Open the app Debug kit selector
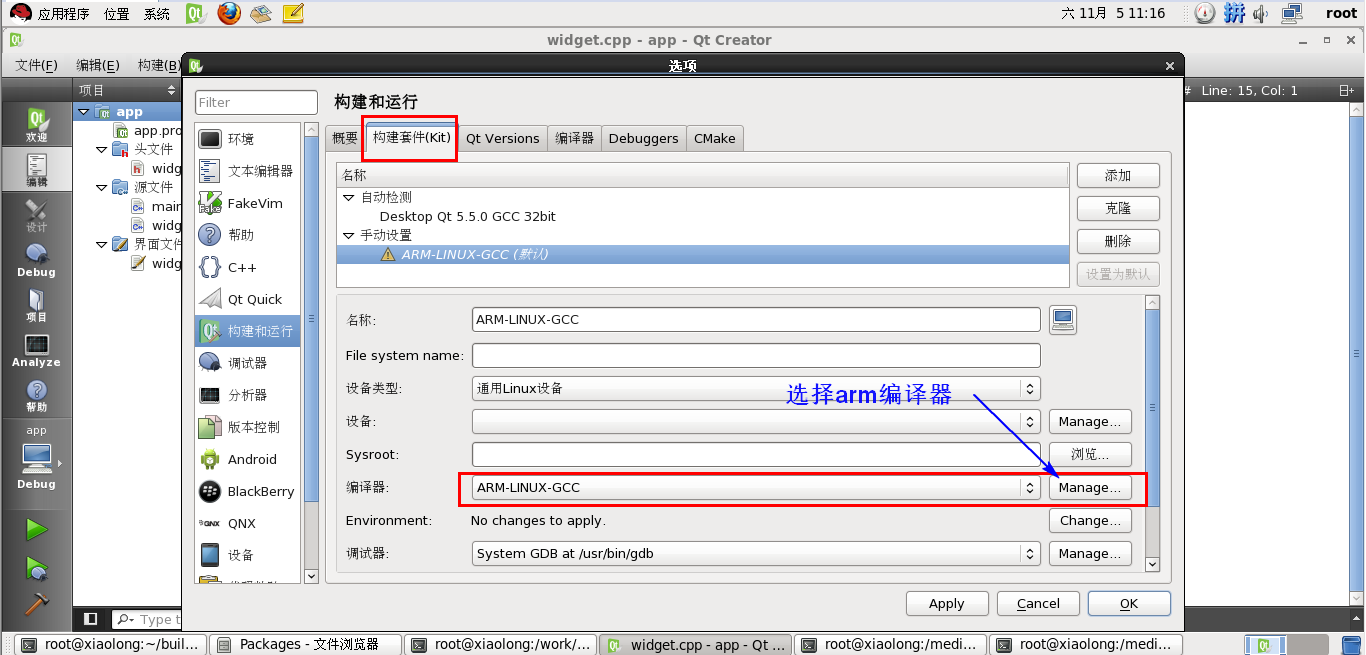This screenshot has width=1366, height=655. (x=36, y=463)
